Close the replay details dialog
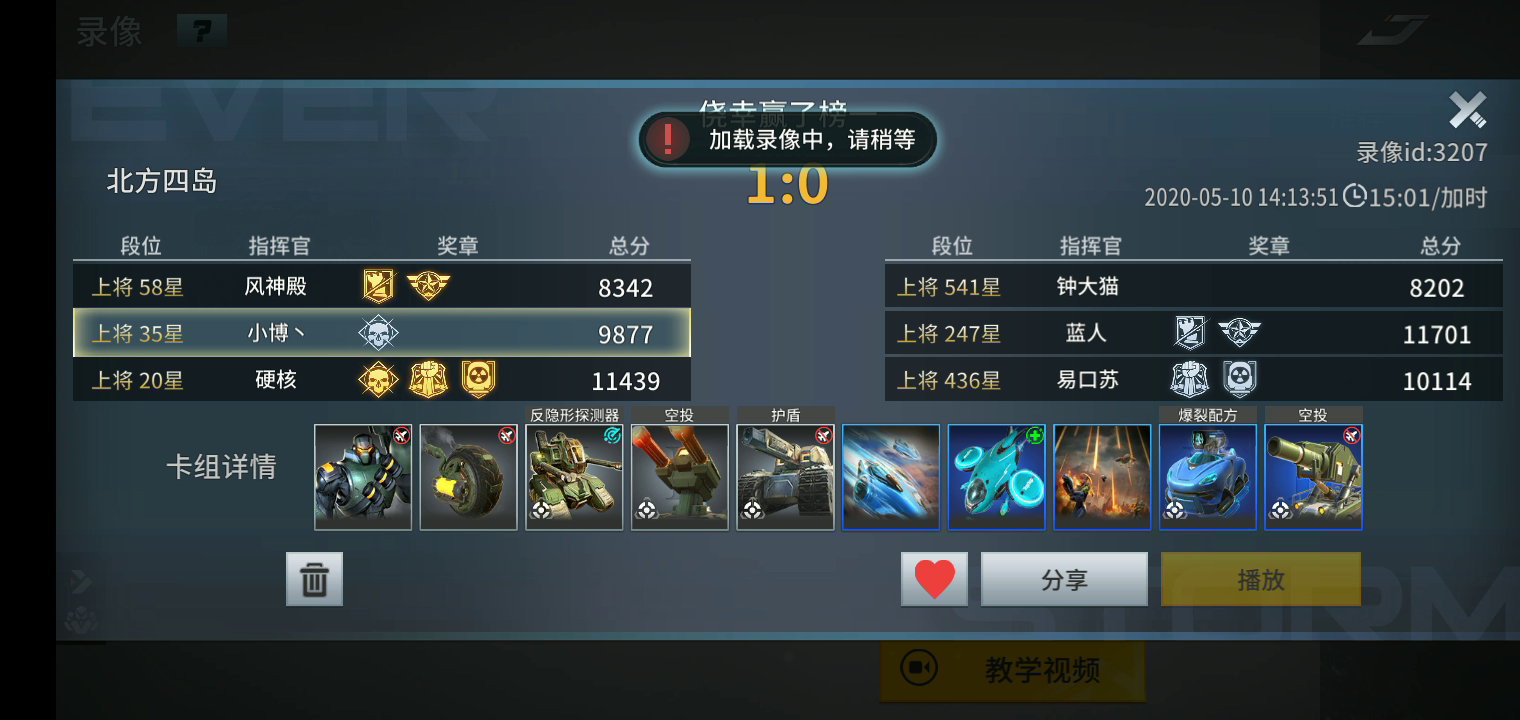This screenshot has height=720, width=1520. tap(1467, 110)
